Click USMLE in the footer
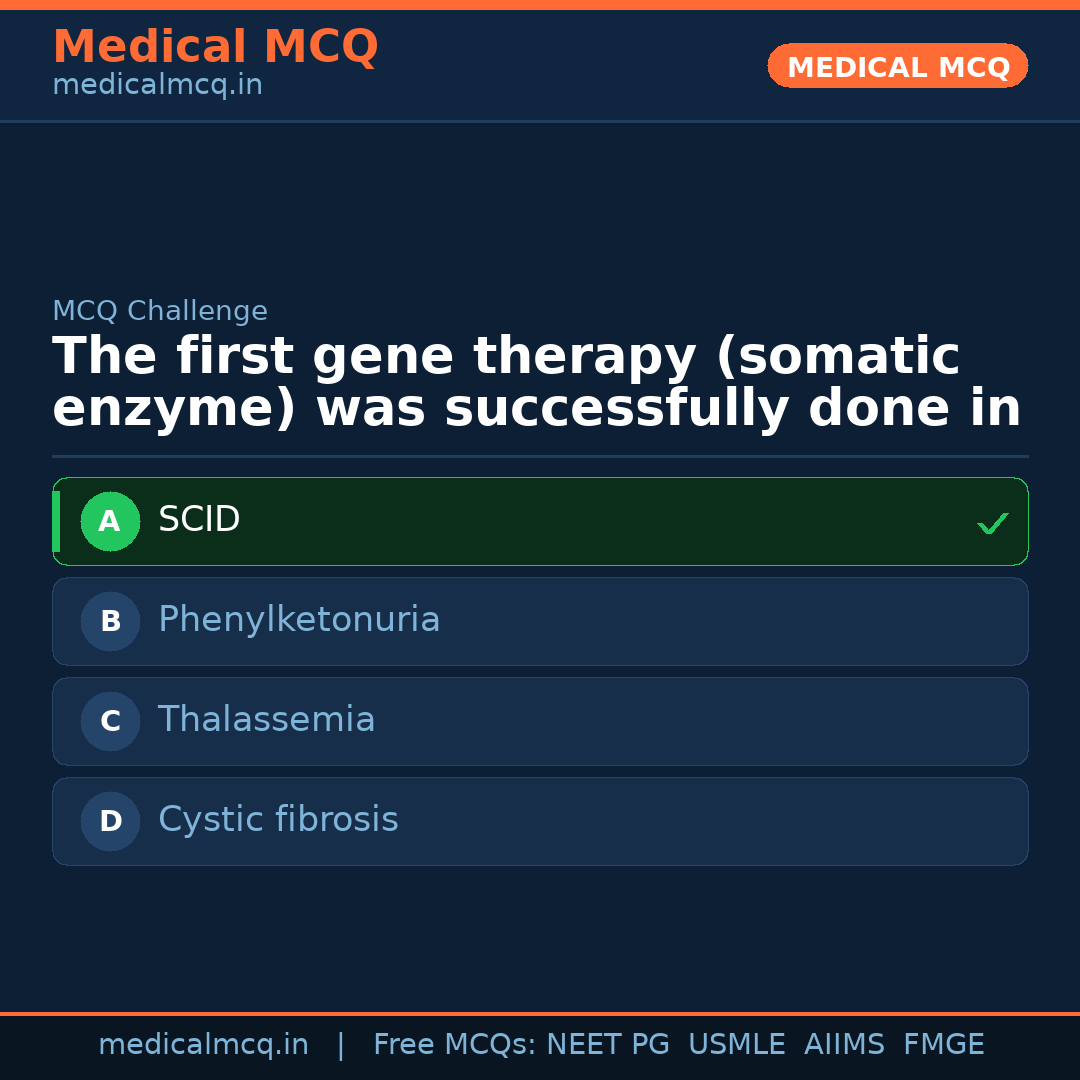 point(736,1045)
